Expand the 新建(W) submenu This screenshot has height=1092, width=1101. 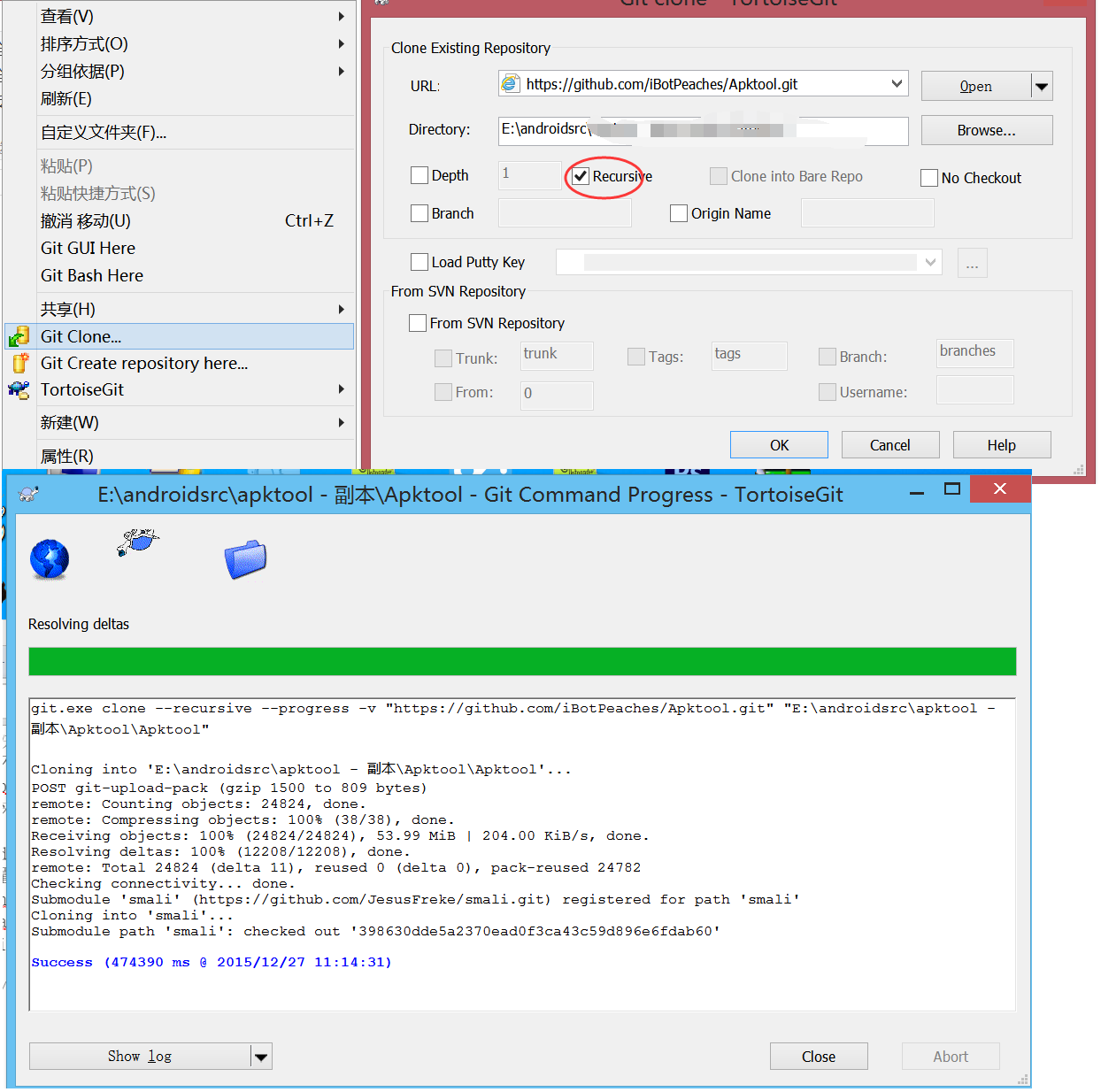(x=342, y=422)
